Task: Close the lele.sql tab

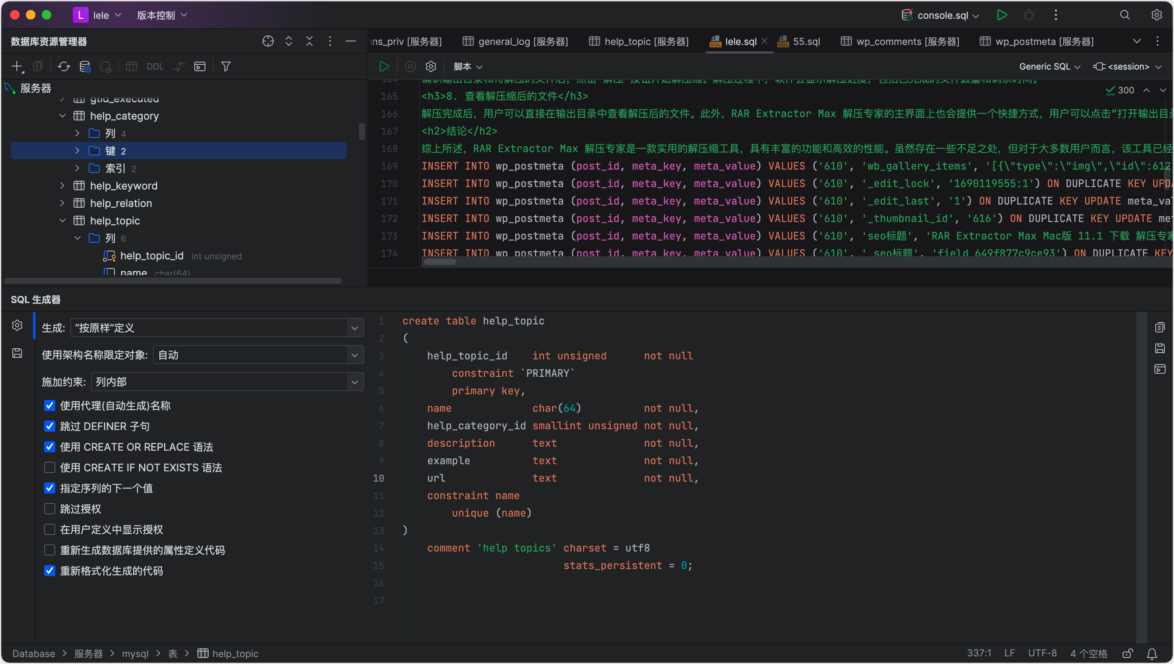Action: (x=764, y=41)
